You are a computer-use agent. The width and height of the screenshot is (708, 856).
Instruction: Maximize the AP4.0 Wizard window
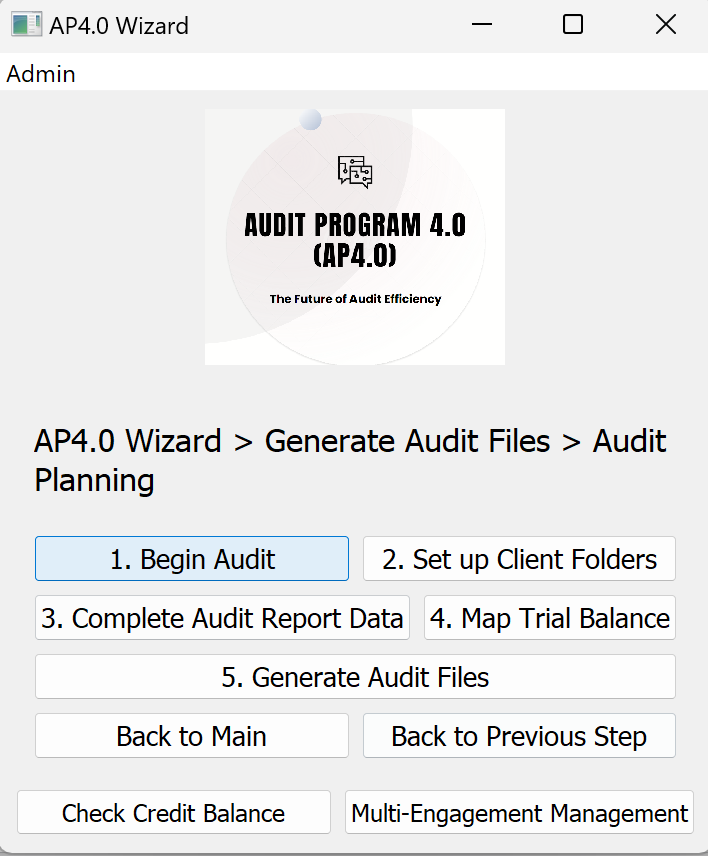click(573, 24)
